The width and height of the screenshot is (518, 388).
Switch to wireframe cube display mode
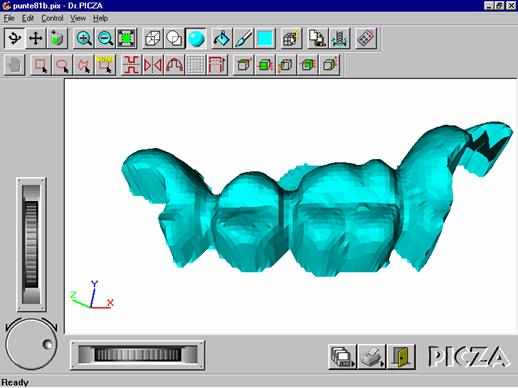(x=153, y=38)
